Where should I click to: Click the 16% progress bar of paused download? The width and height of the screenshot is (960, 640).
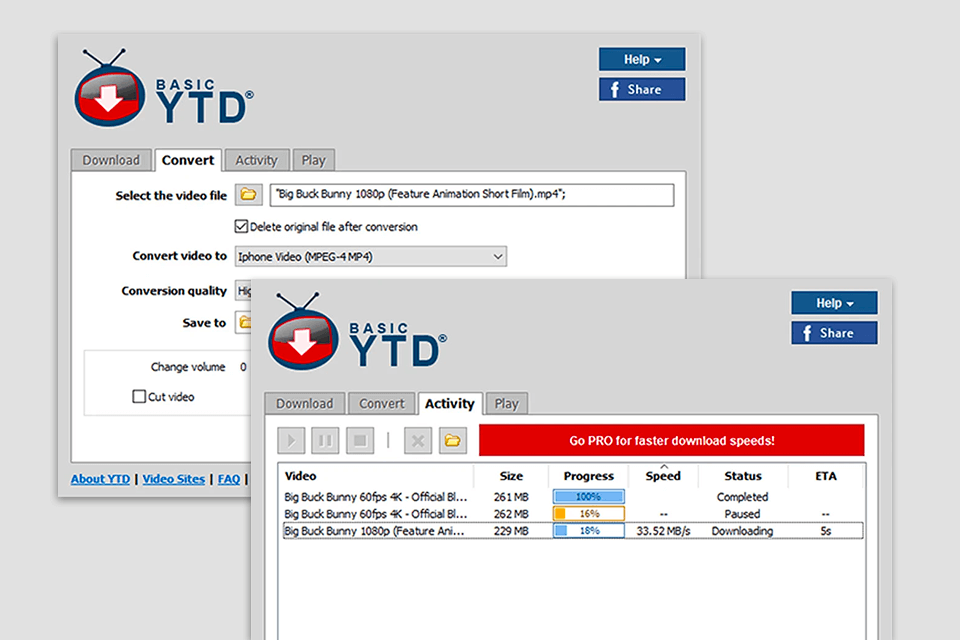588,513
